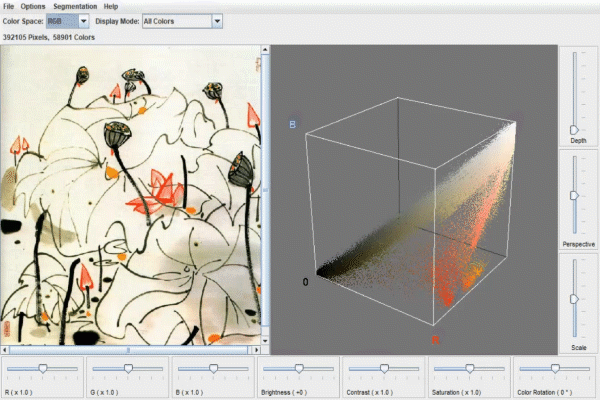This screenshot has width=600, height=400.
Task: Click the Scale slider handle
Action: click(574, 299)
